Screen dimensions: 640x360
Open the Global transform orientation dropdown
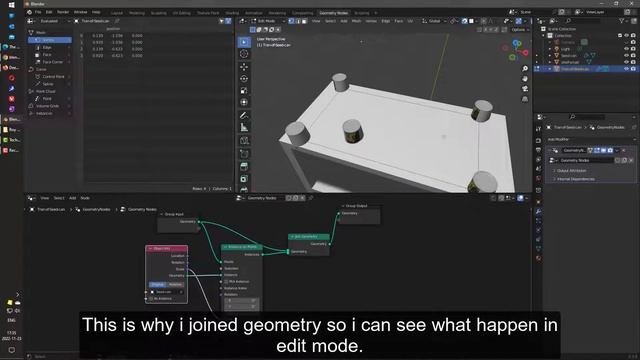point(434,21)
